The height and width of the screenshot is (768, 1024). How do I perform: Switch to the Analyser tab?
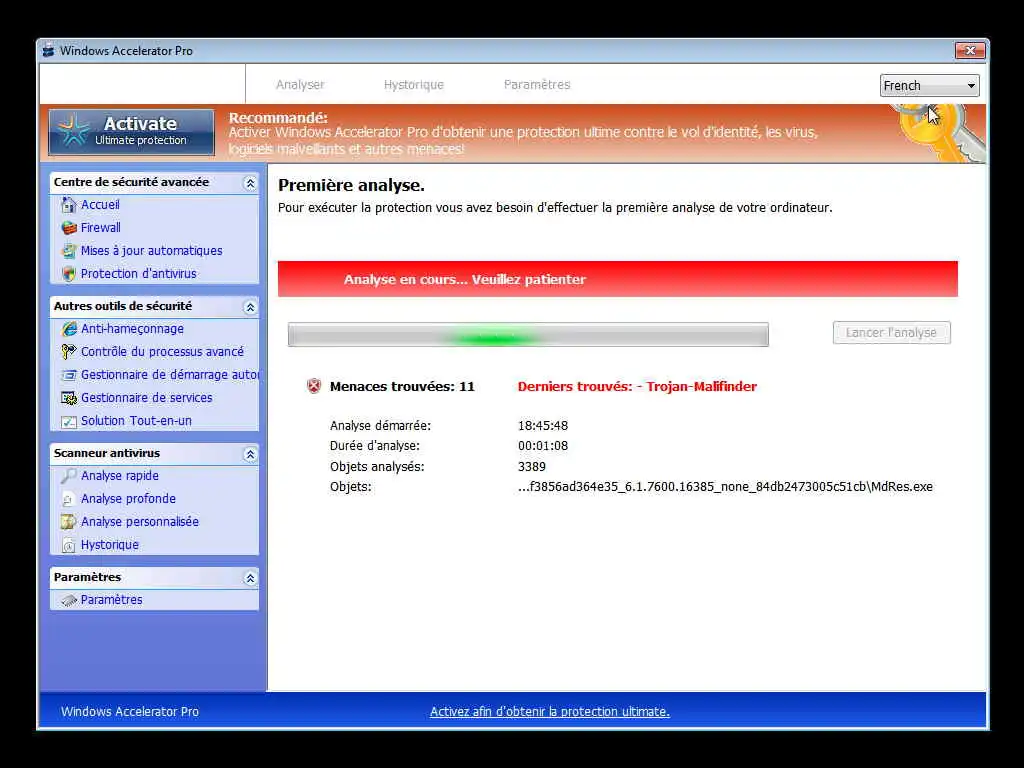tap(300, 84)
